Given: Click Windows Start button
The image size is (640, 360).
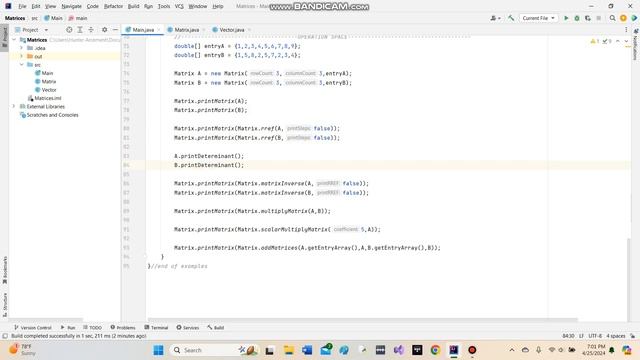Looking at the screenshot, I should point(158,350).
